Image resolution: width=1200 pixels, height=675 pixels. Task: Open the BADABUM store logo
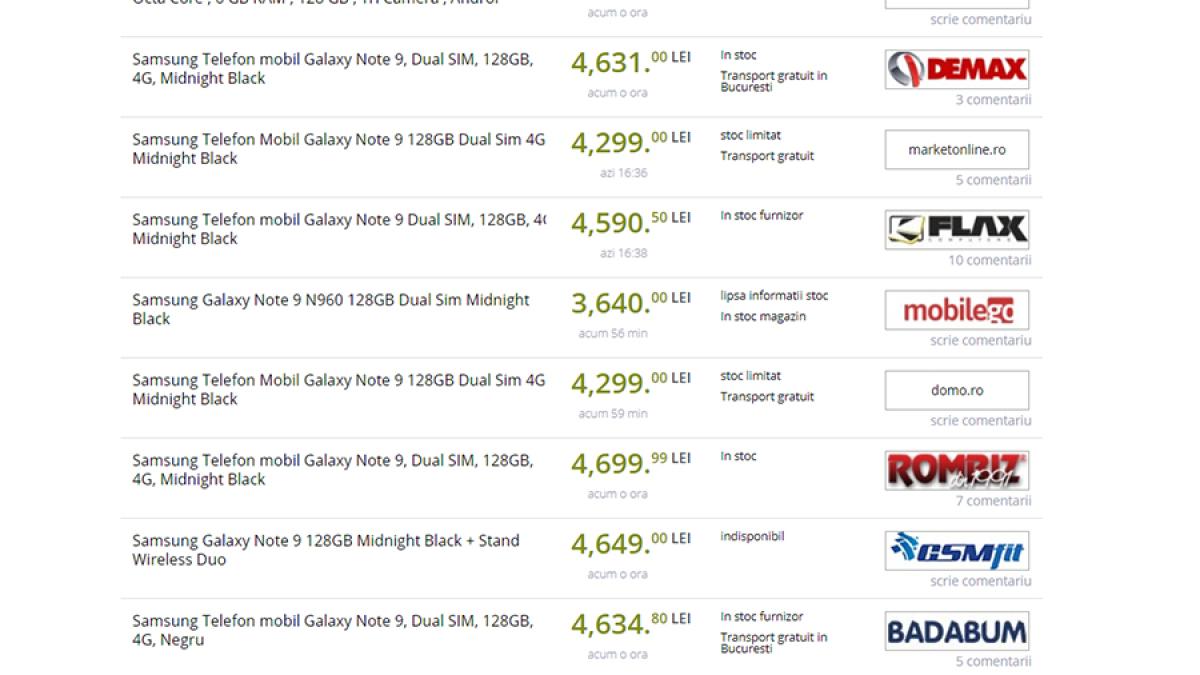956,631
